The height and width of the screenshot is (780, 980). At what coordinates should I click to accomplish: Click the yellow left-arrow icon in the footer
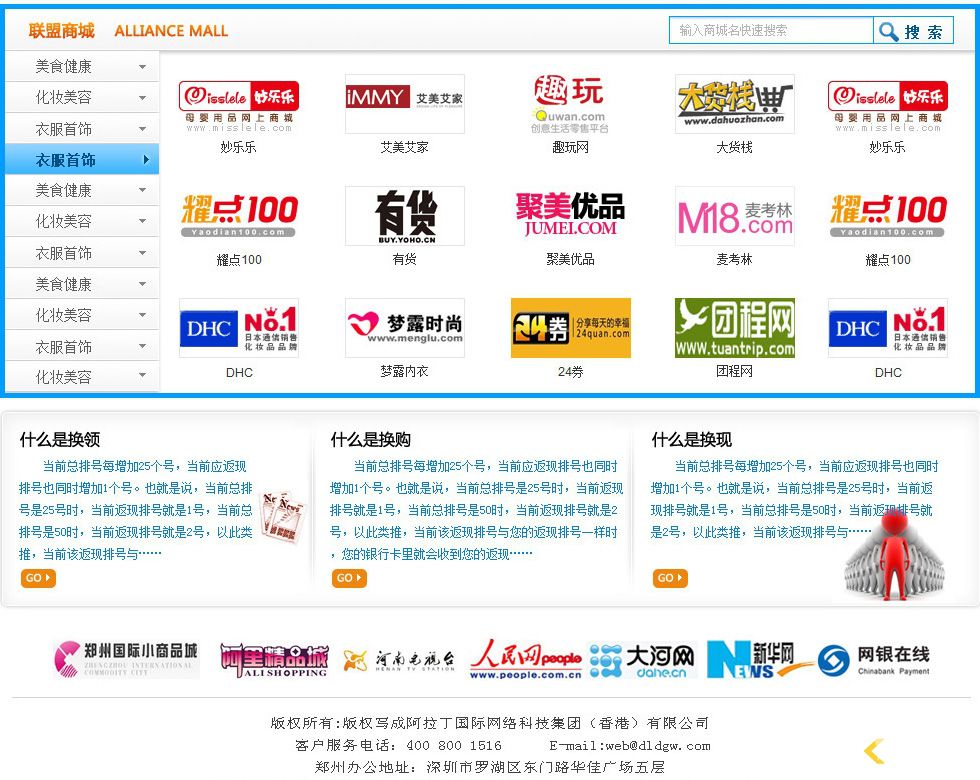coord(874,751)
